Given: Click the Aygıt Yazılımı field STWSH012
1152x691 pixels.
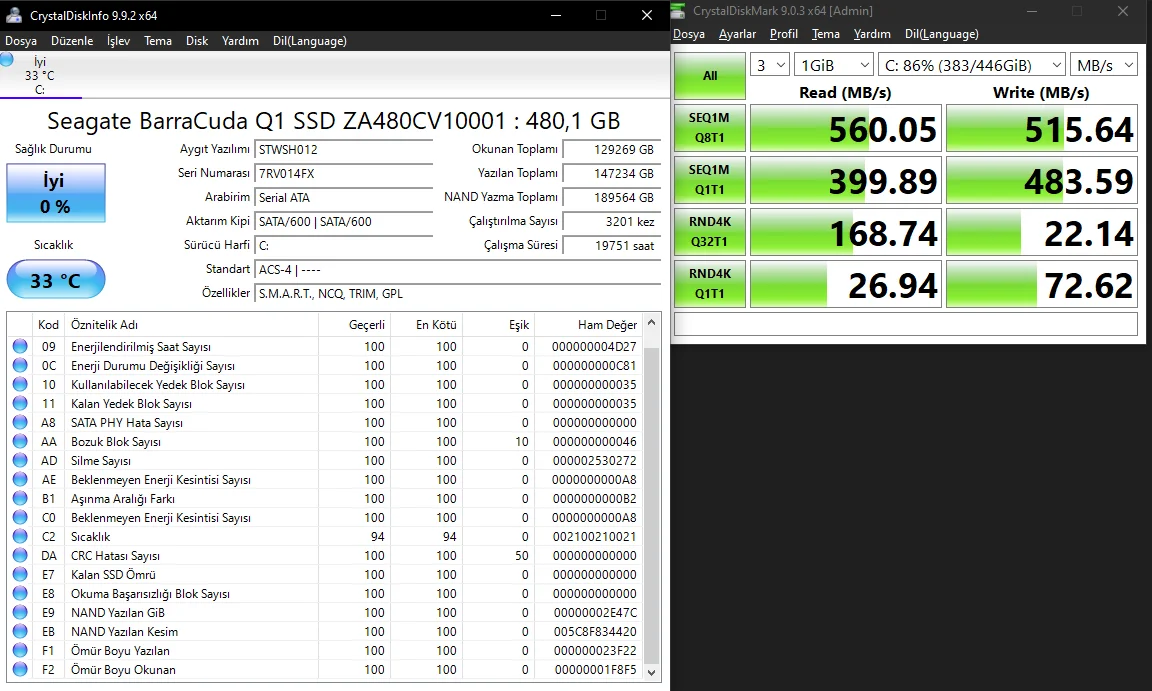Looking at the screenshot, I should tap(344, 150).
